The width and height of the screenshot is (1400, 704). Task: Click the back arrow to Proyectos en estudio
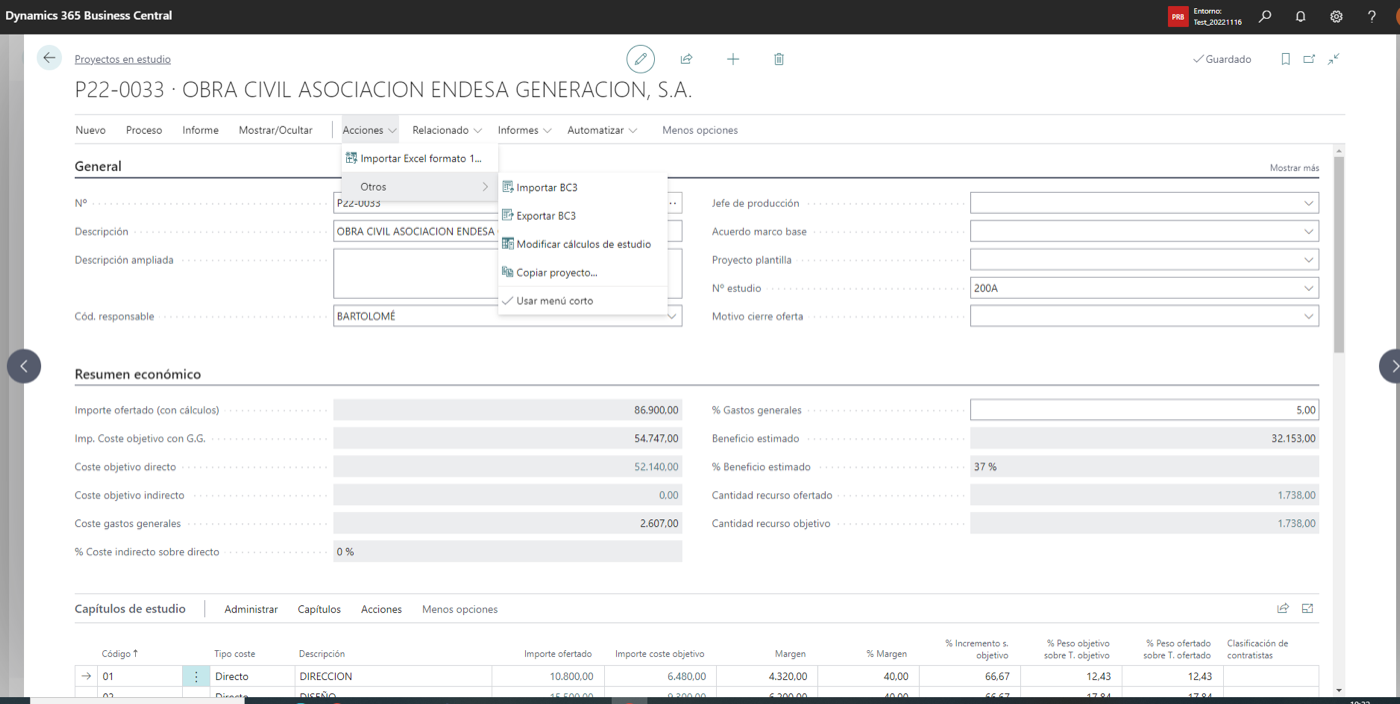(x=49, y=58)
